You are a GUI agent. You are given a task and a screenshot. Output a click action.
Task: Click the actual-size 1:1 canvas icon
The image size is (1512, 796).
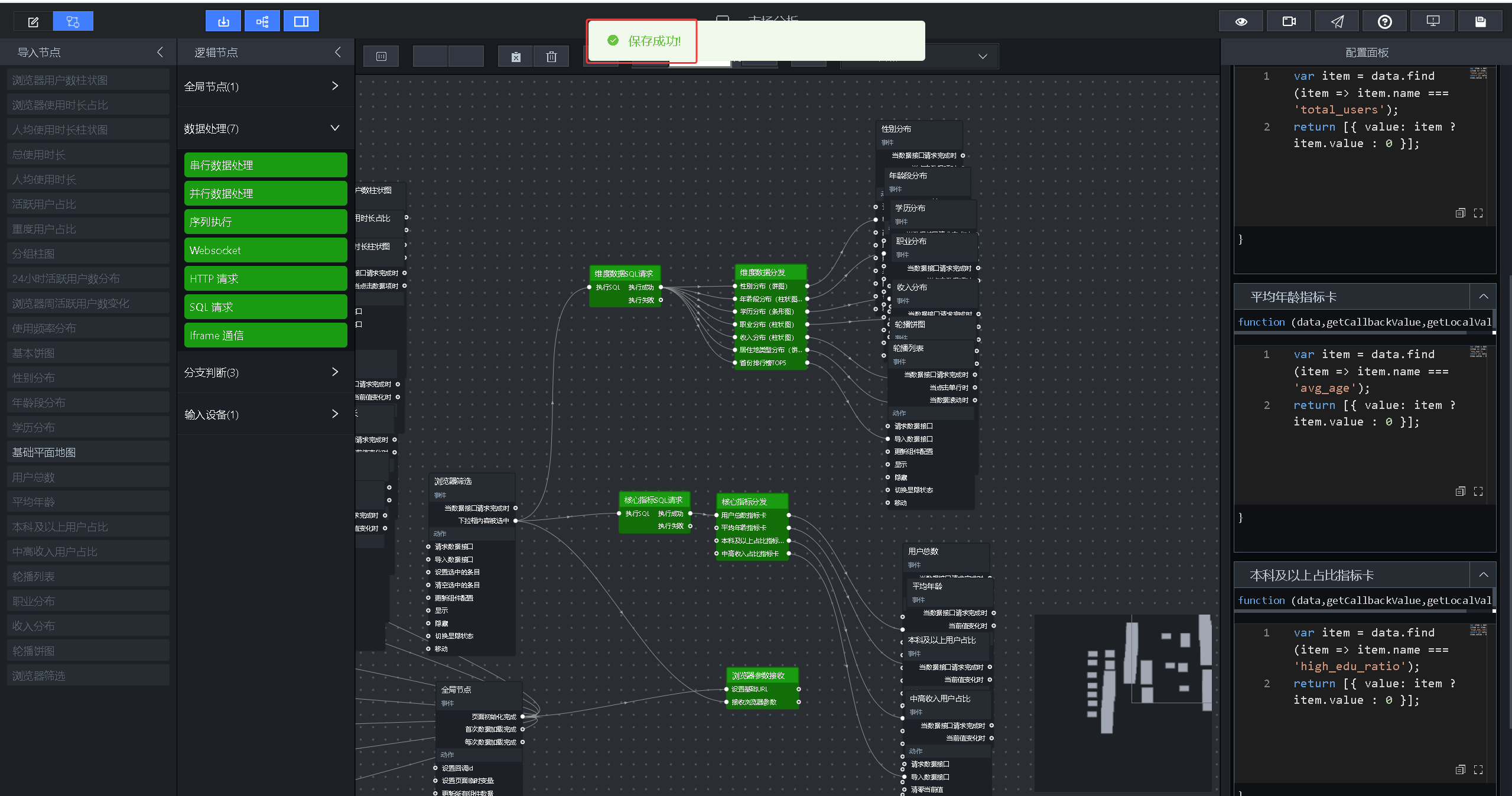tap(381, 57)
